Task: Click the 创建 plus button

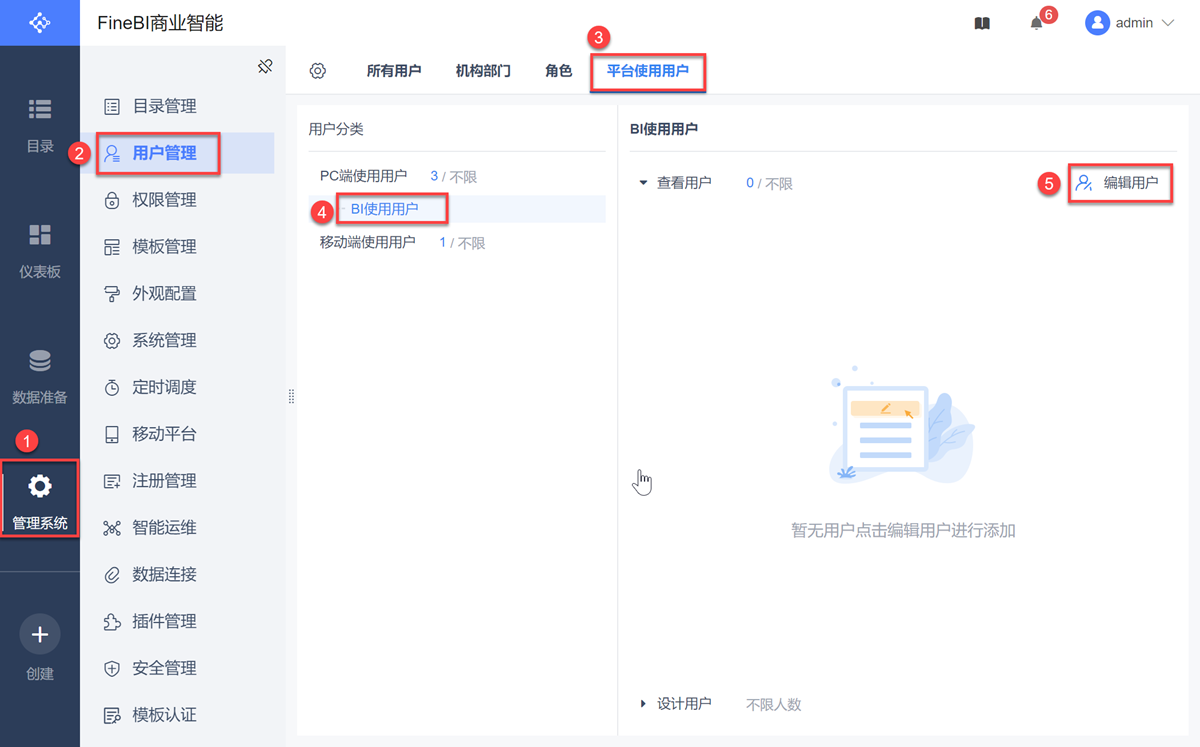Action: click(40, 634)
